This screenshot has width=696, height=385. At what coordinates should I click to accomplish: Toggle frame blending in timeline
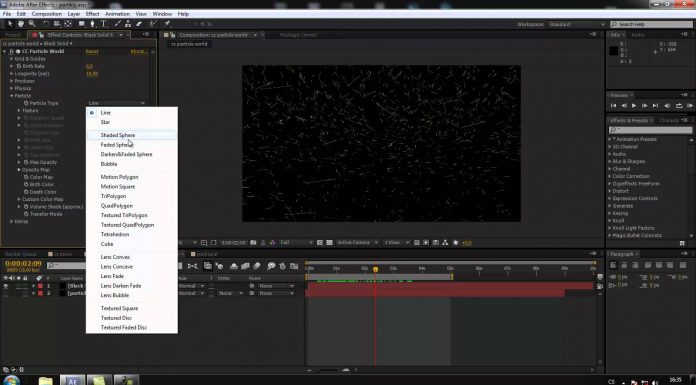245,266
